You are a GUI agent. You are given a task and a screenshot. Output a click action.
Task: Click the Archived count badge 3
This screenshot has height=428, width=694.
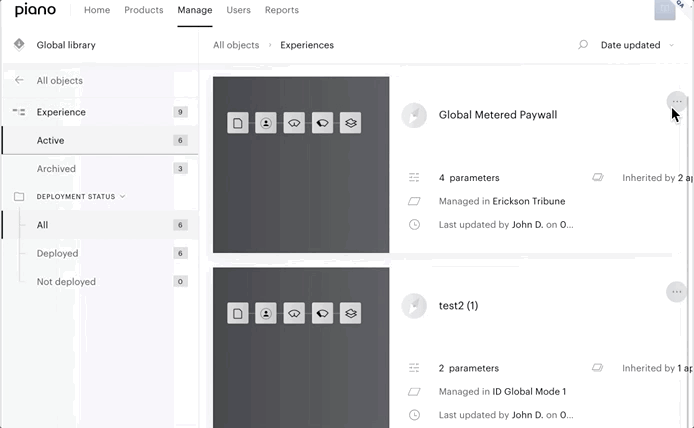[180, 168]
